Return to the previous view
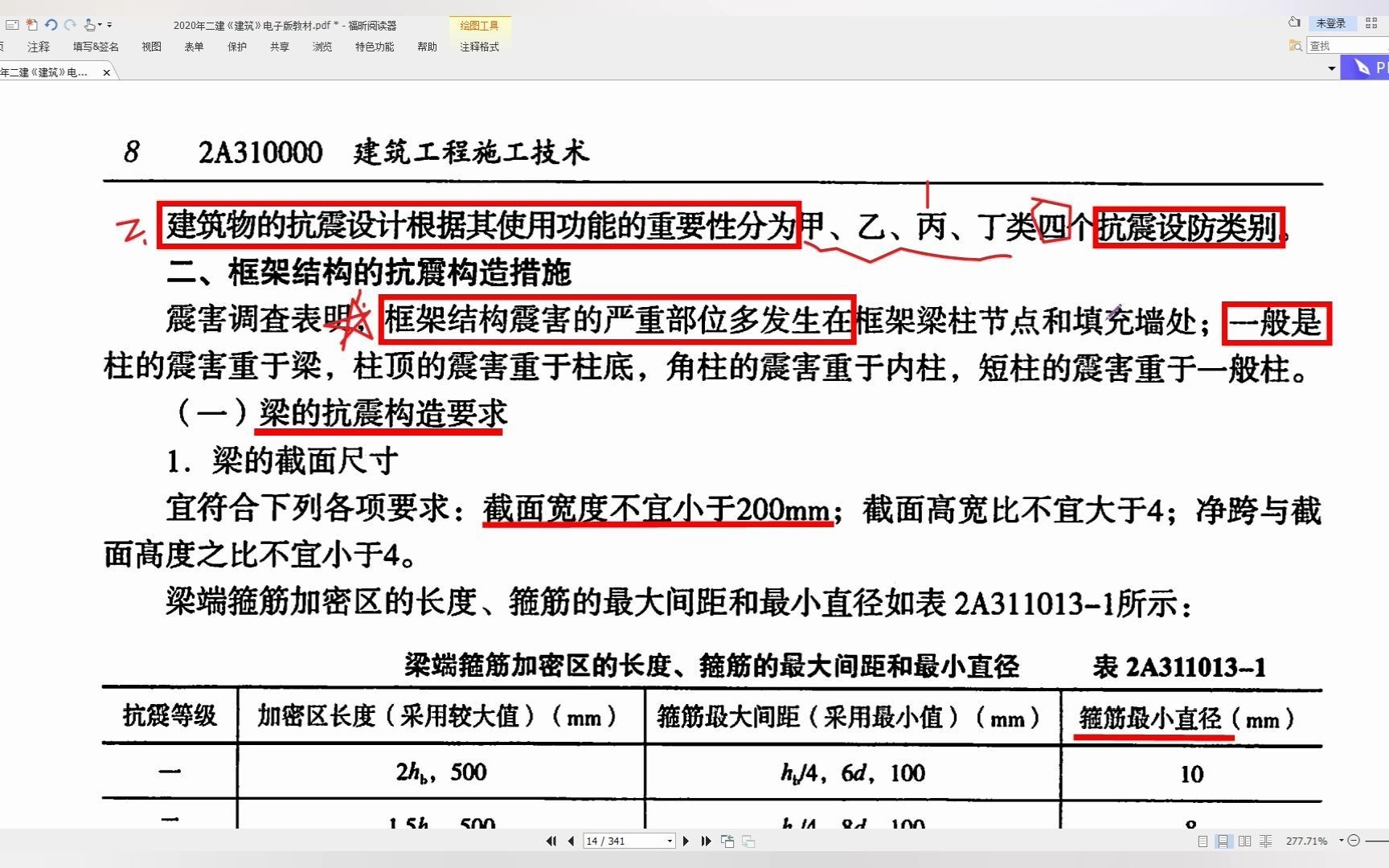 coord(727,840)
